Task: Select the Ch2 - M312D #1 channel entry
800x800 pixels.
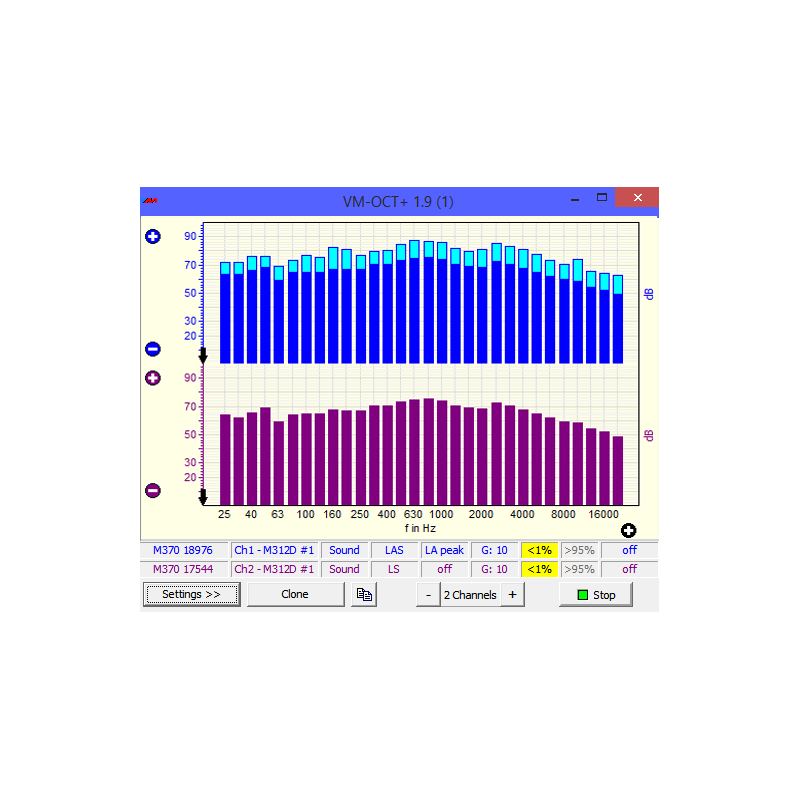Action: [x=274, y=568]
